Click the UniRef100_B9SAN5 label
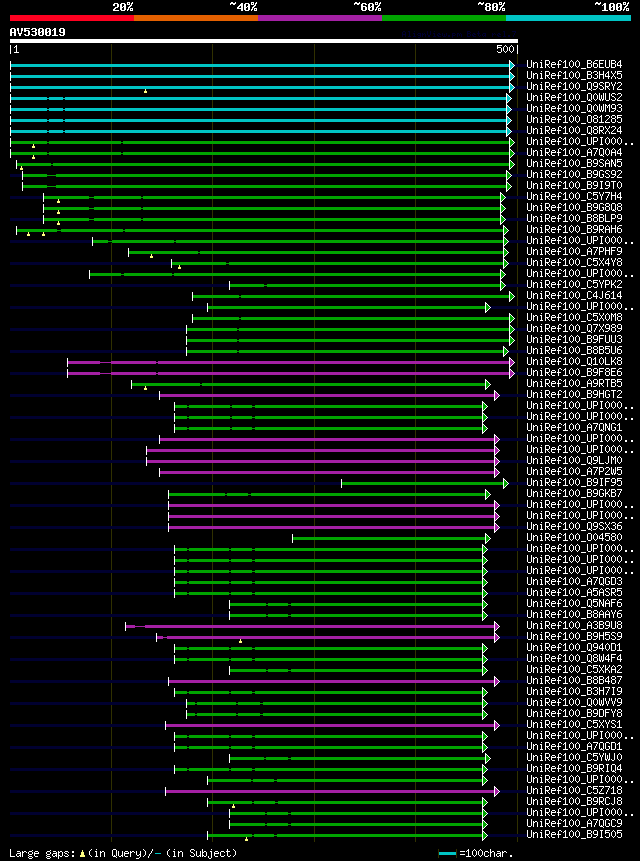Viewport: 640px width, 861px height. pos(574,164)
